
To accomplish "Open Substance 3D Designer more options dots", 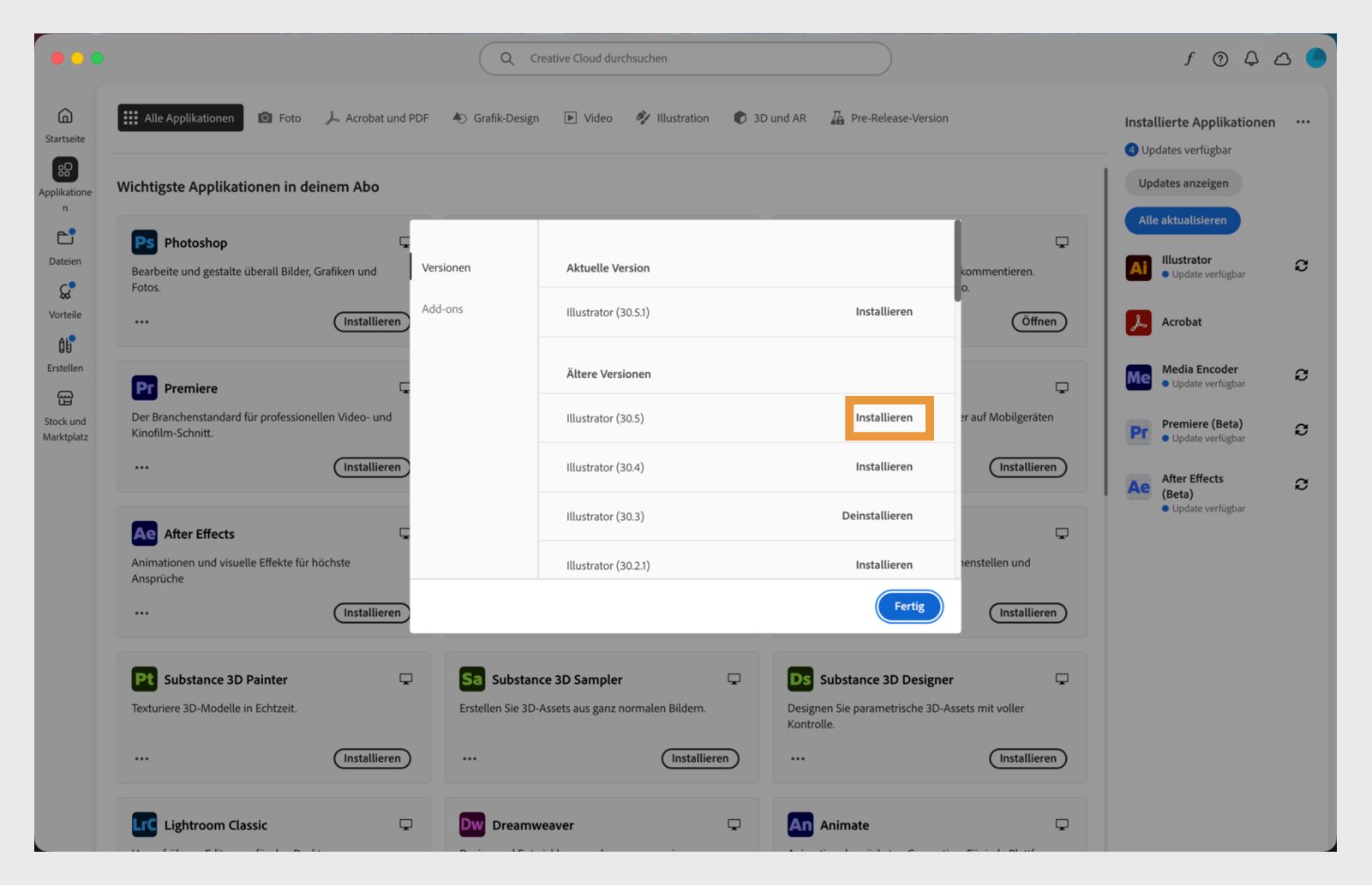I will (x=798, y=759).
